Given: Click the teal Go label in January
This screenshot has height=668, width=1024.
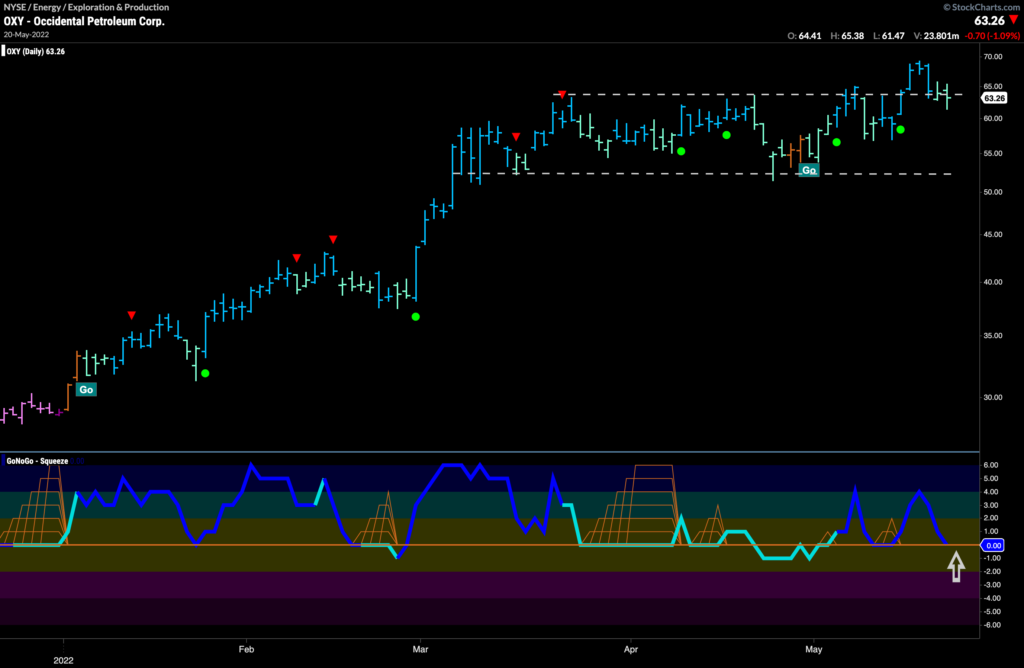Looking at the screenshot, I should (86, 390).
